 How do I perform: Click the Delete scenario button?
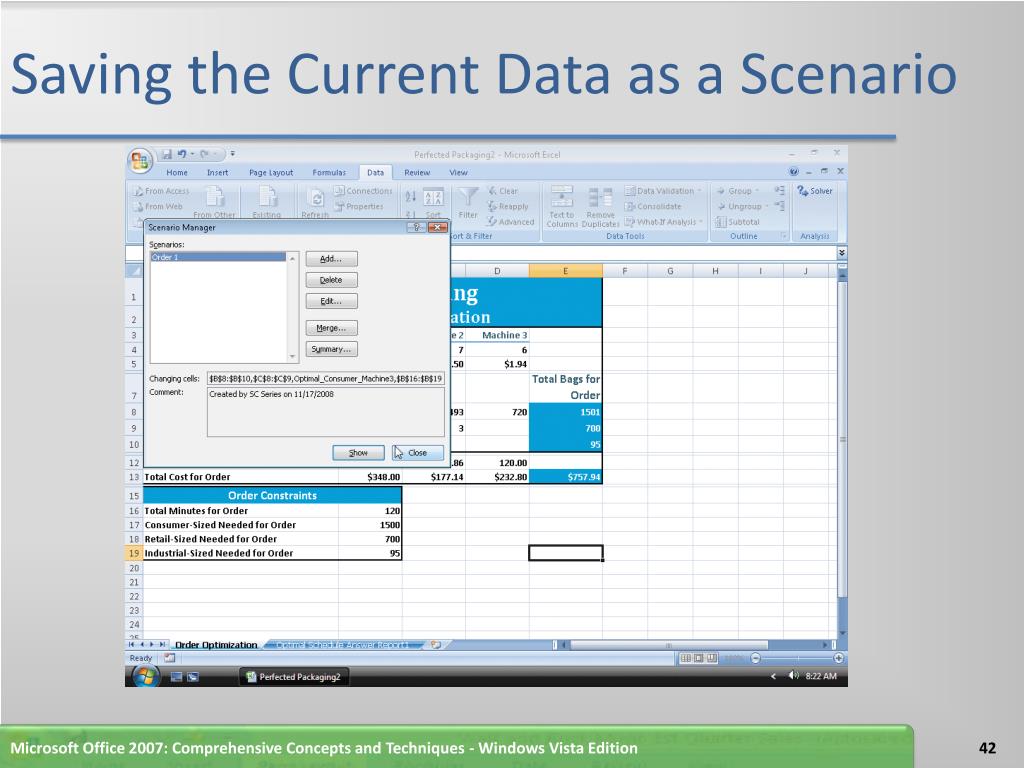click(x=331, y=280)
